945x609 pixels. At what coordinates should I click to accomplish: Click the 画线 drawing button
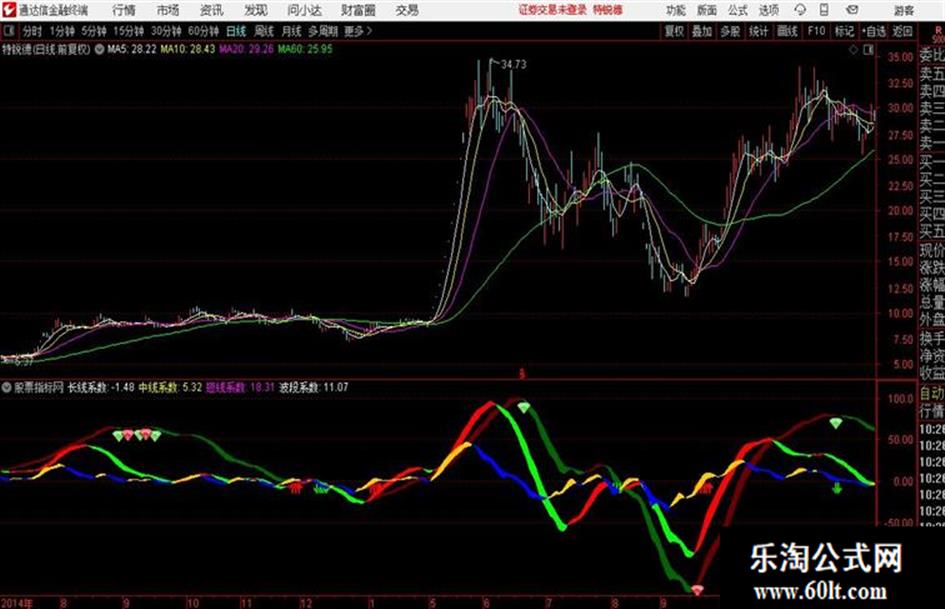tap(788, 31)
